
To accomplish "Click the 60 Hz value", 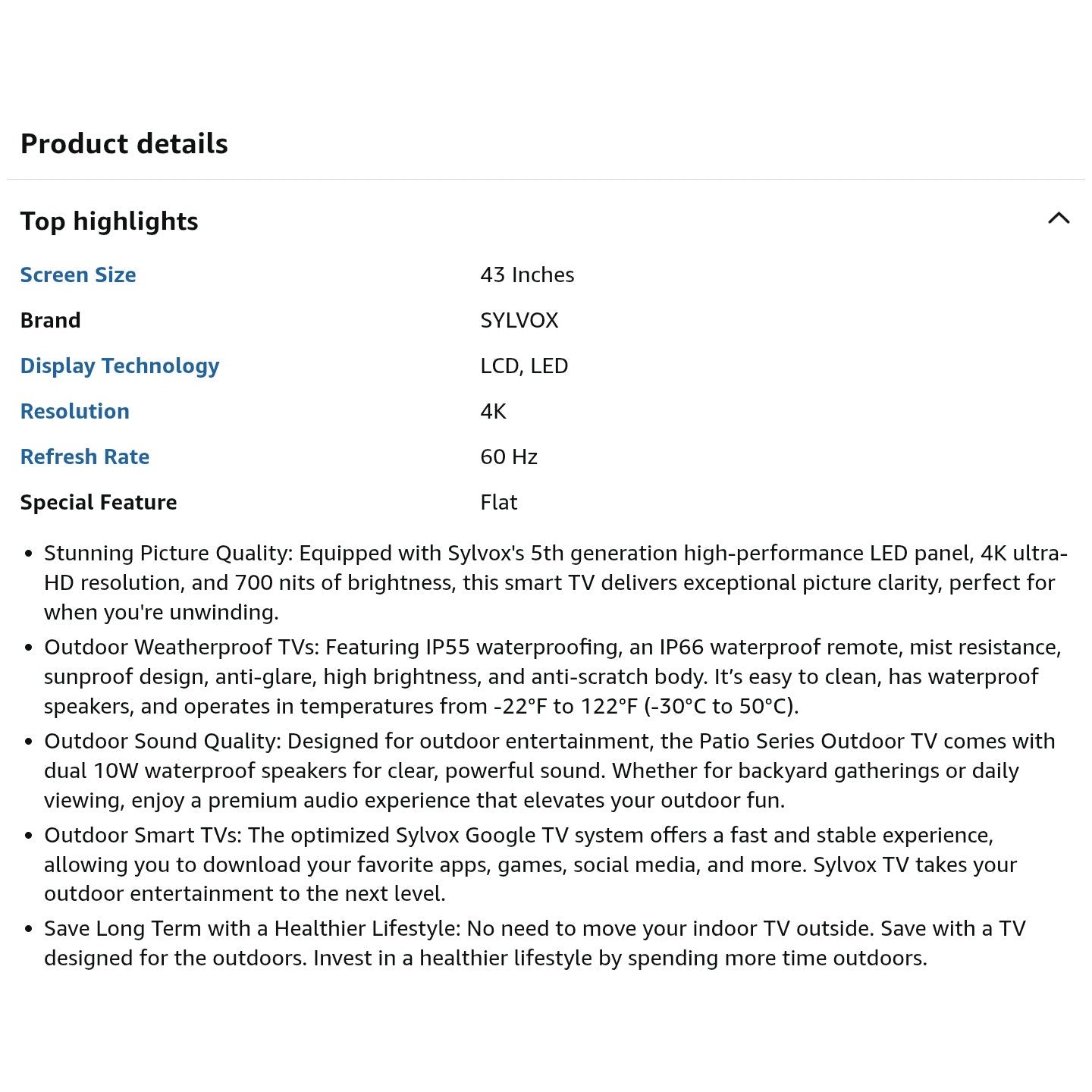I will tap(509, 457).
